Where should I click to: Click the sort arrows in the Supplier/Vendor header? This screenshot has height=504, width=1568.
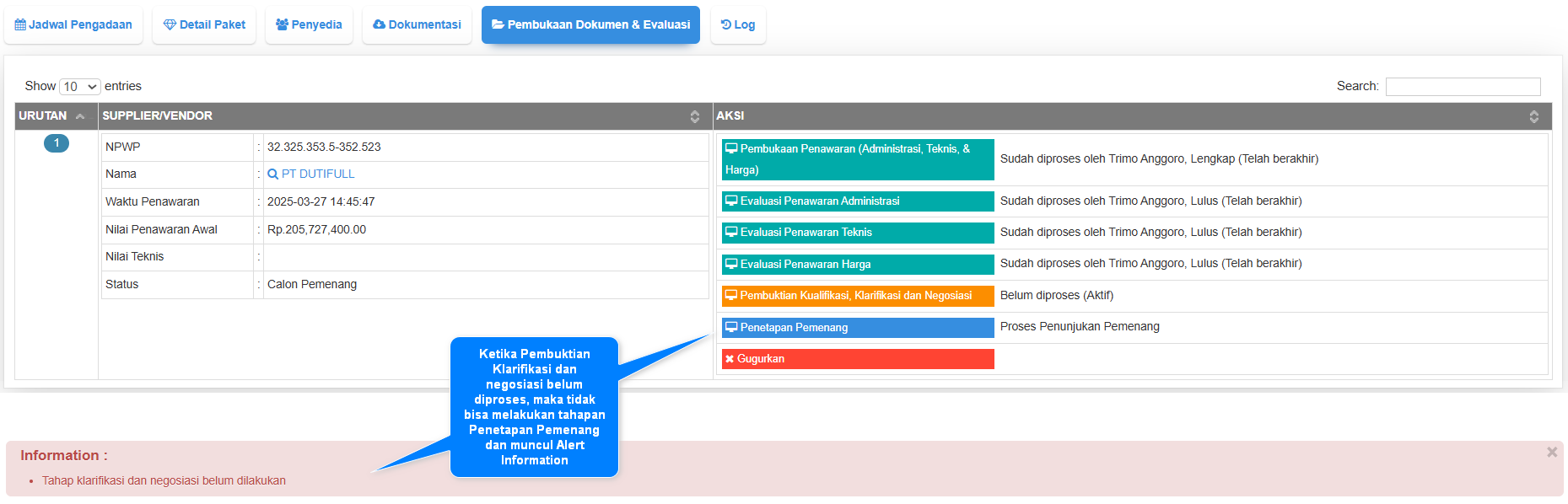(x=694, y=116)
